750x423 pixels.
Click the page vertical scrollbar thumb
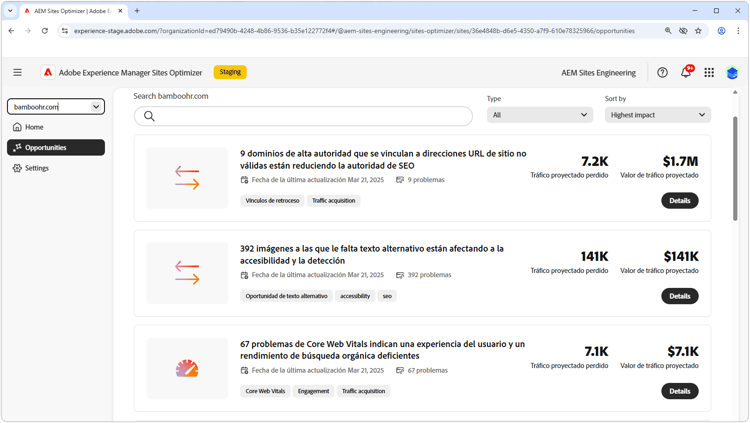[x=735, y=168]
